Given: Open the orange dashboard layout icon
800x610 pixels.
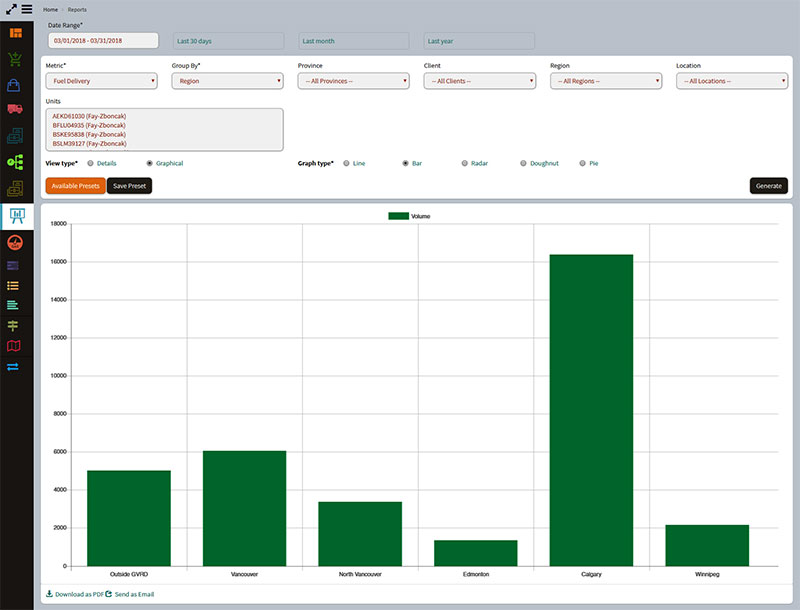Looking at the screenshot, I should [x=16, y=33].
